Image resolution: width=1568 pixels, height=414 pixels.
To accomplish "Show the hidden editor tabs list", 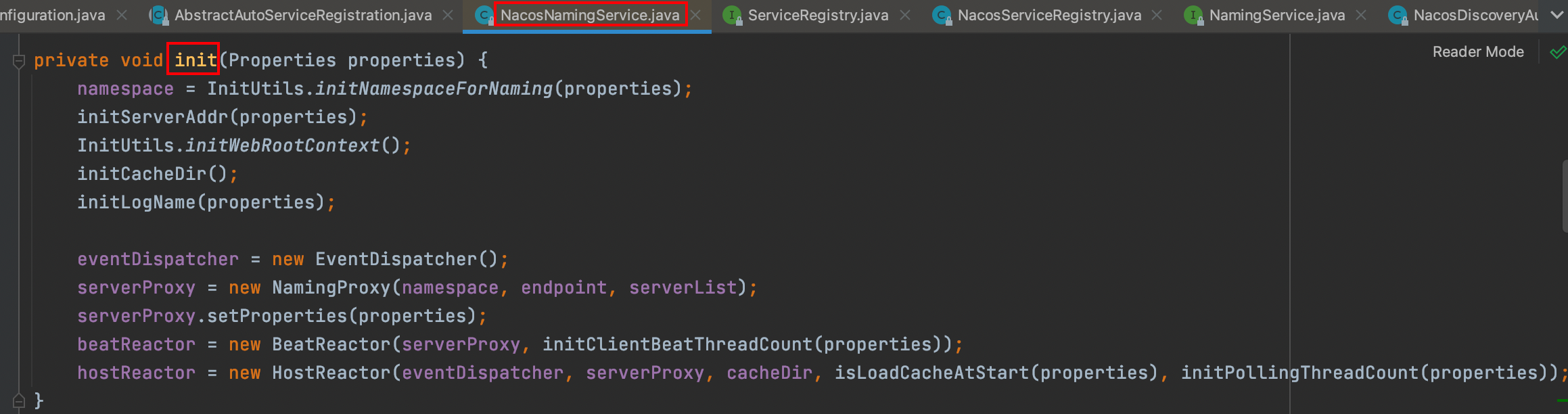I will (1557, 15).
